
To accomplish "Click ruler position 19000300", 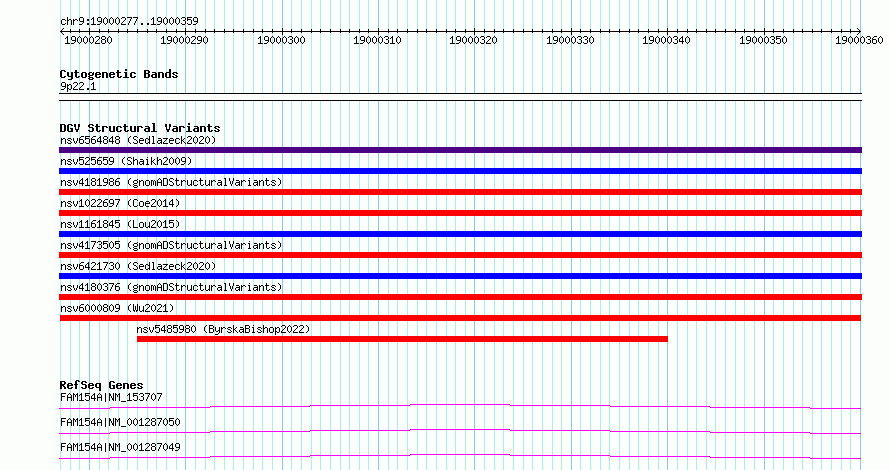I will pos(281,40).
